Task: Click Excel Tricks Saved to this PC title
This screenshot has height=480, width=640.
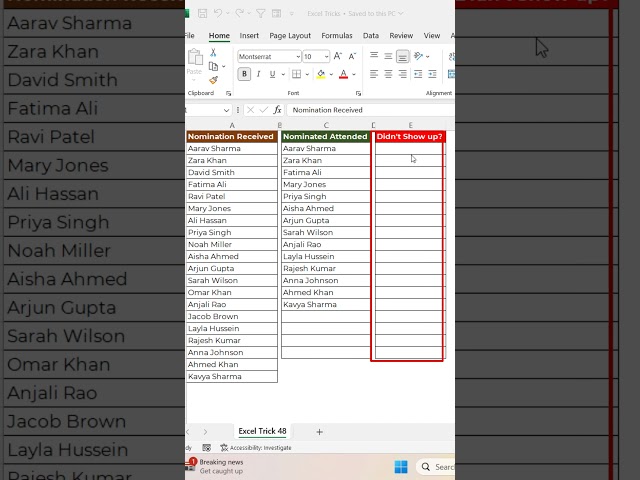Action: [355, 13]
